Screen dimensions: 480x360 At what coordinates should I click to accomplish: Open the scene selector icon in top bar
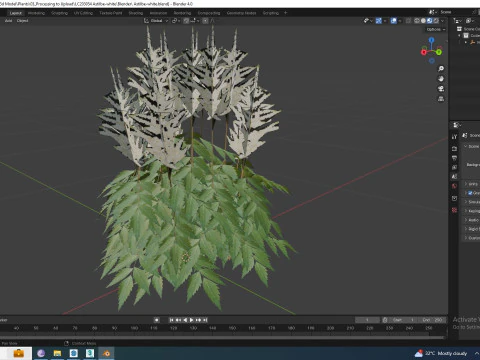pyautogui.click(x=432, y=12)
